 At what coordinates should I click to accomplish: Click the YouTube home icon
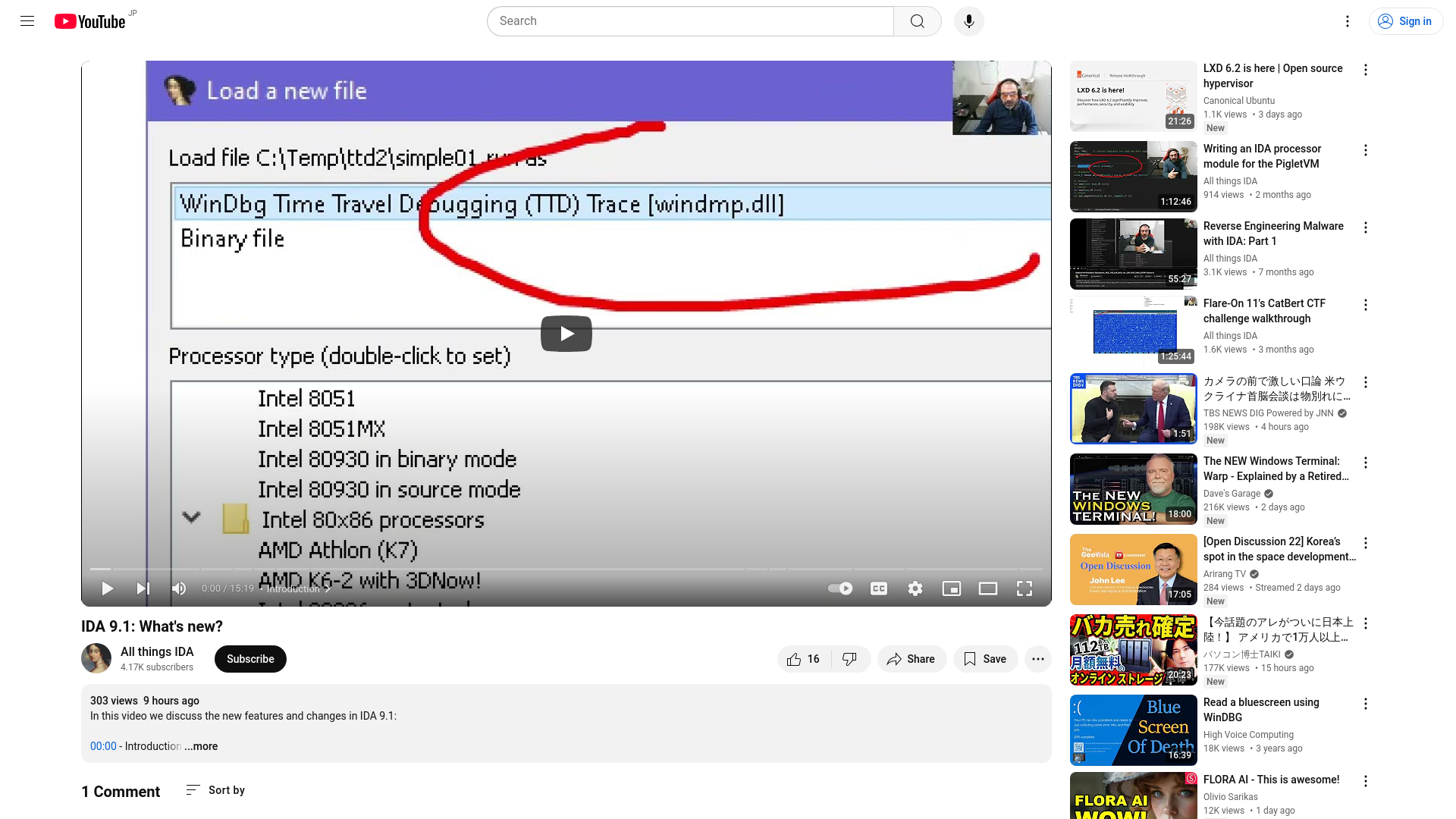[89, 21]
